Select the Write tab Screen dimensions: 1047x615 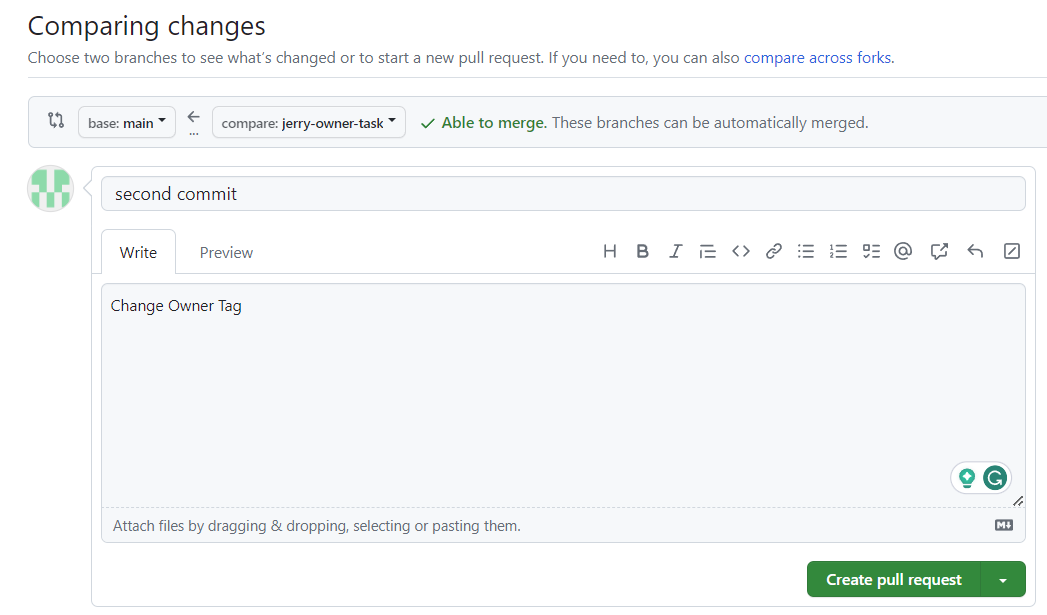click(x=138, y=253)
